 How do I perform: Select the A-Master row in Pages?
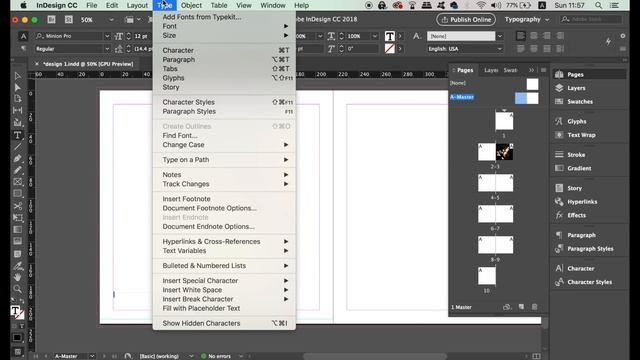point(494,97)
